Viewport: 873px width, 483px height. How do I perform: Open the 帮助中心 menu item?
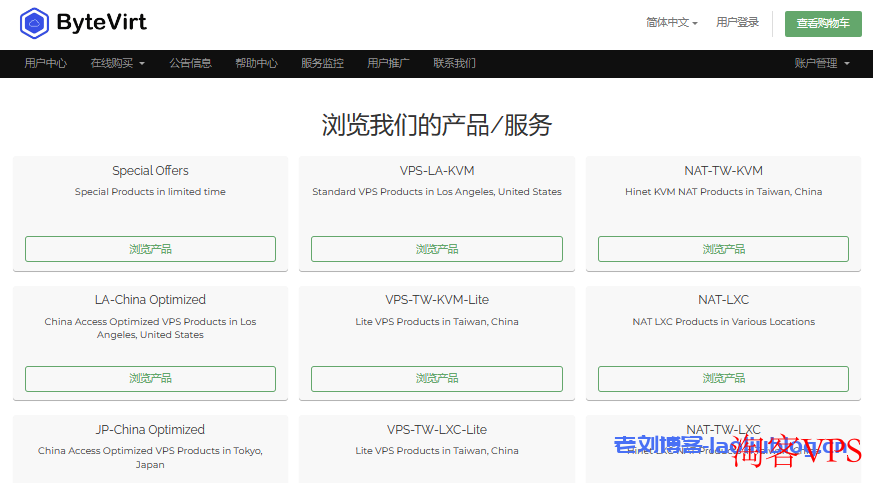click(x=256, y=63)
